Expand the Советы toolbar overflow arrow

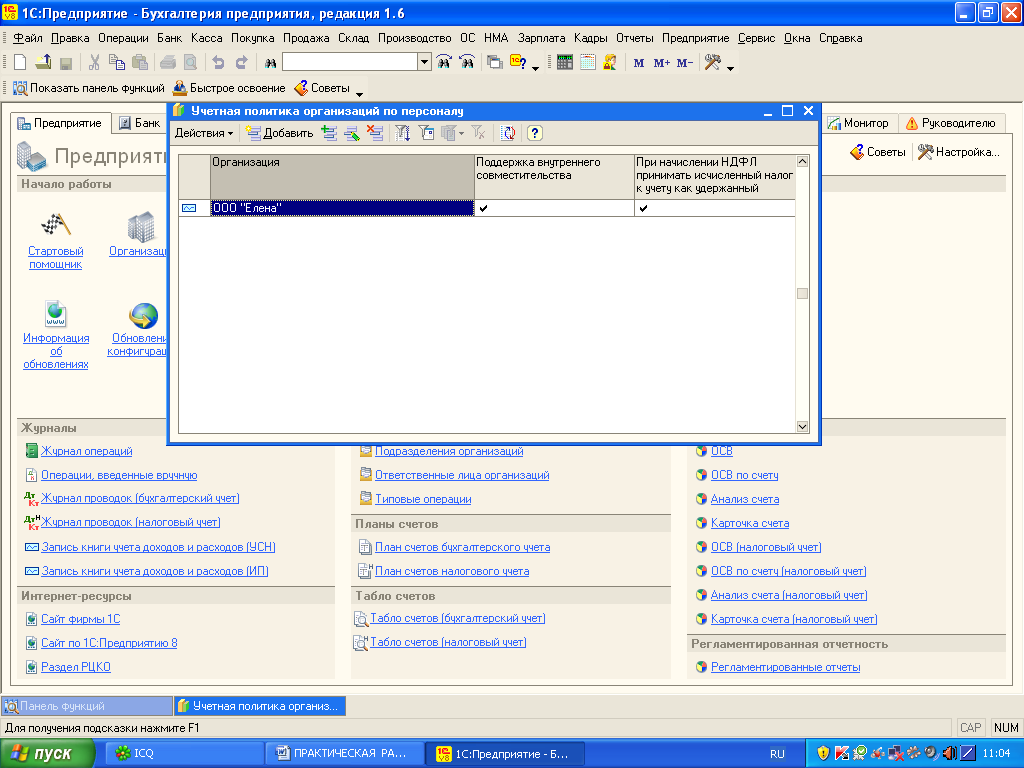[359, 94]
